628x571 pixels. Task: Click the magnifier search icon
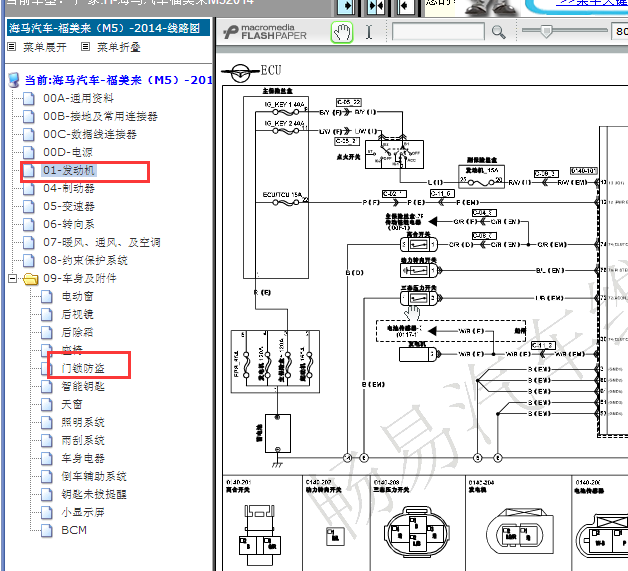(498, 32)
